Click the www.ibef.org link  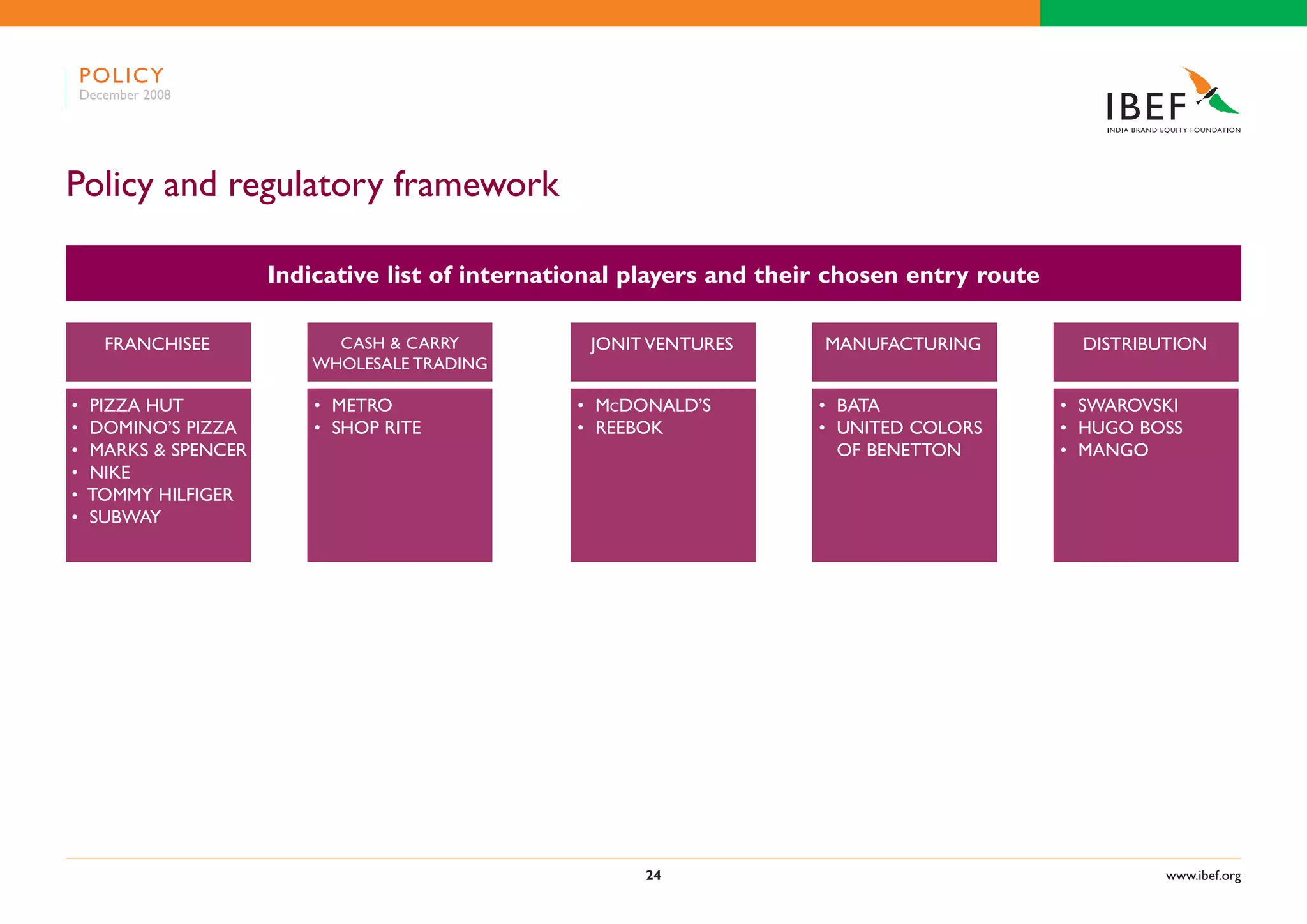coord(1202,876)
